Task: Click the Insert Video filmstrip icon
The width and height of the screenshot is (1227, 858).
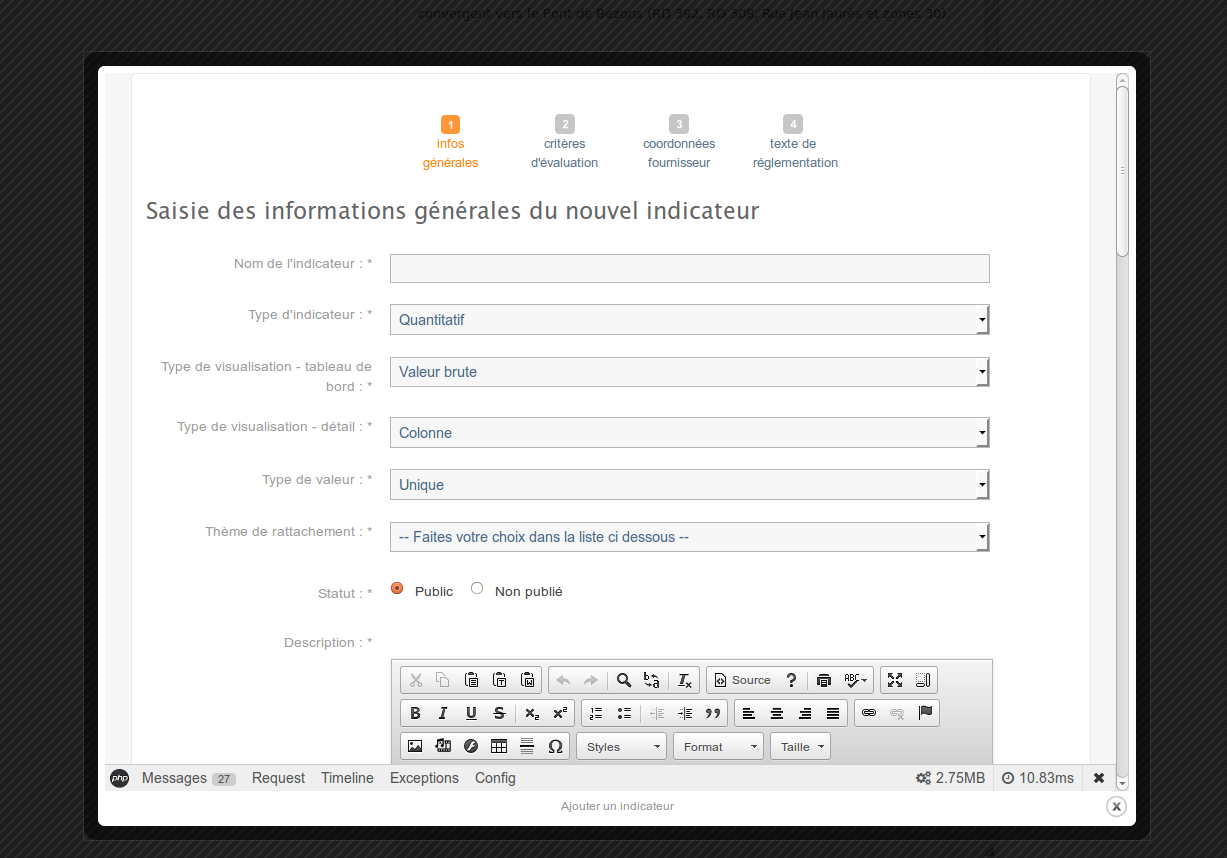Action: pos(443,746)
